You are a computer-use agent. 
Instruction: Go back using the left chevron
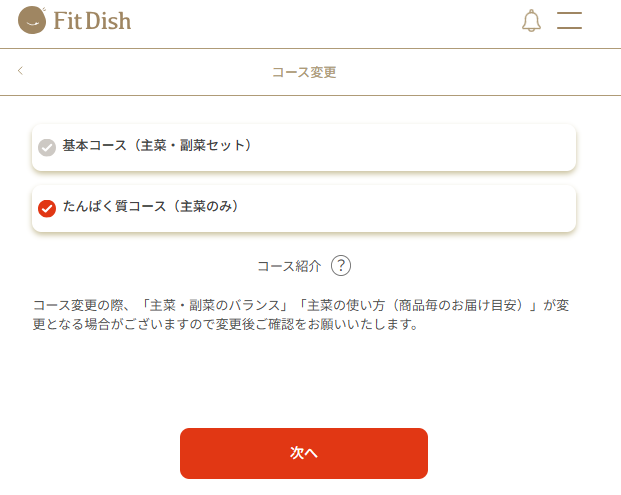tap(20, 71)
